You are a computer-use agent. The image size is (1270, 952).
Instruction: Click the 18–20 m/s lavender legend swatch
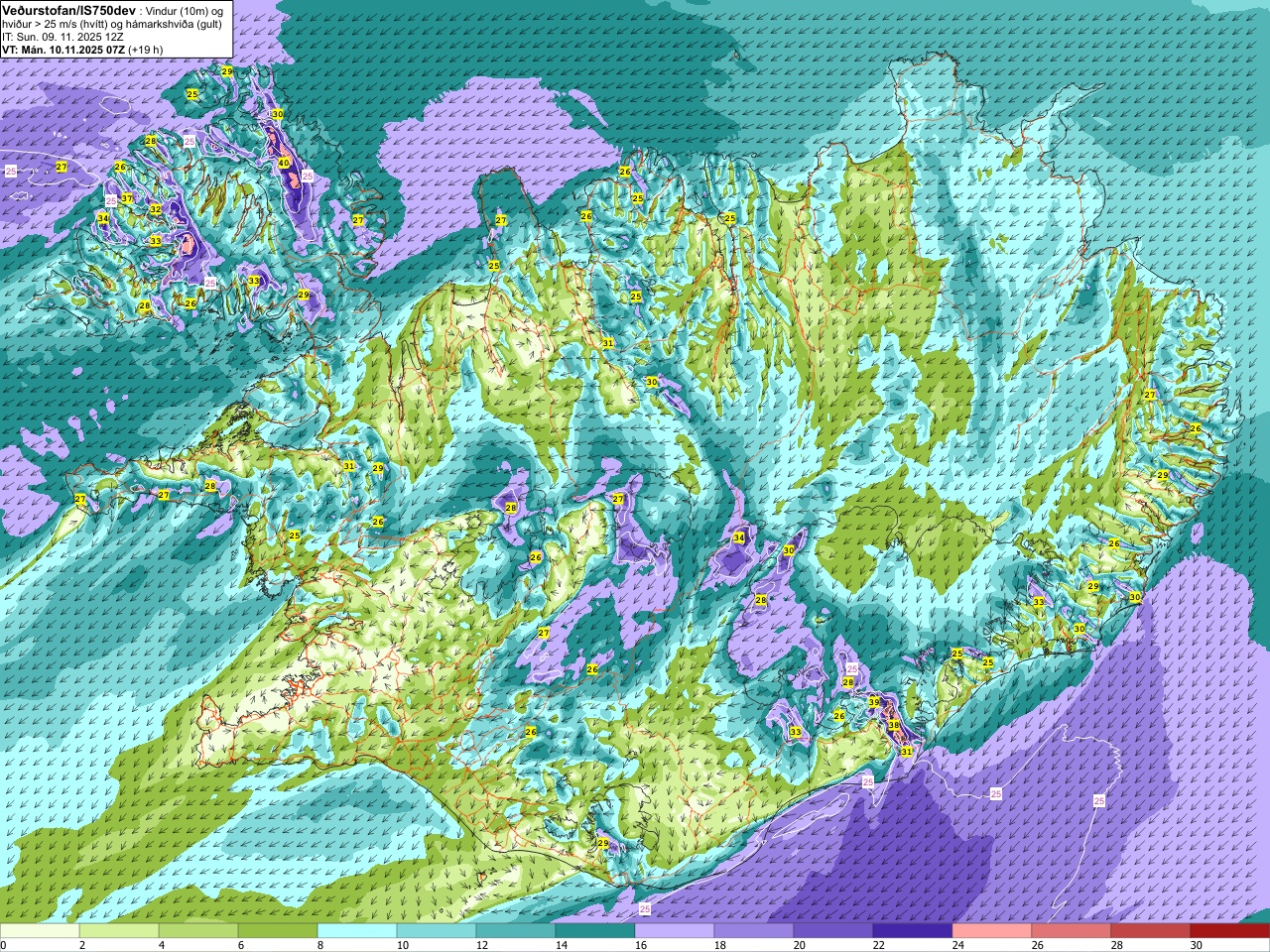754,931
